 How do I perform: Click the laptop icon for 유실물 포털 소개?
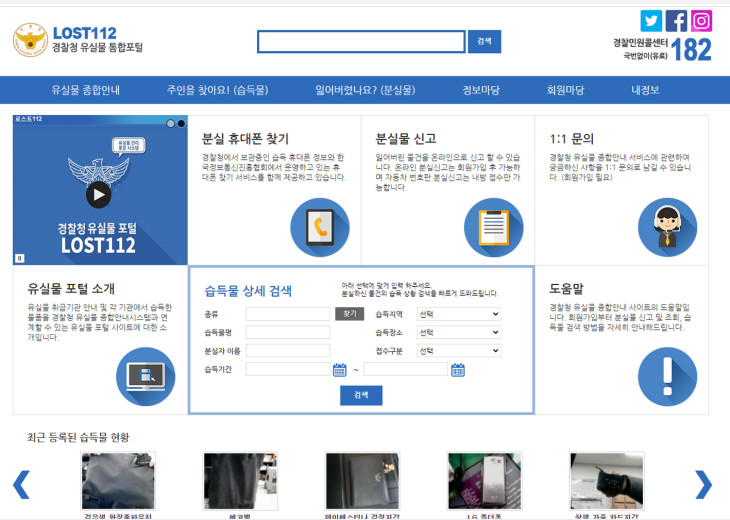click(146, 376)
